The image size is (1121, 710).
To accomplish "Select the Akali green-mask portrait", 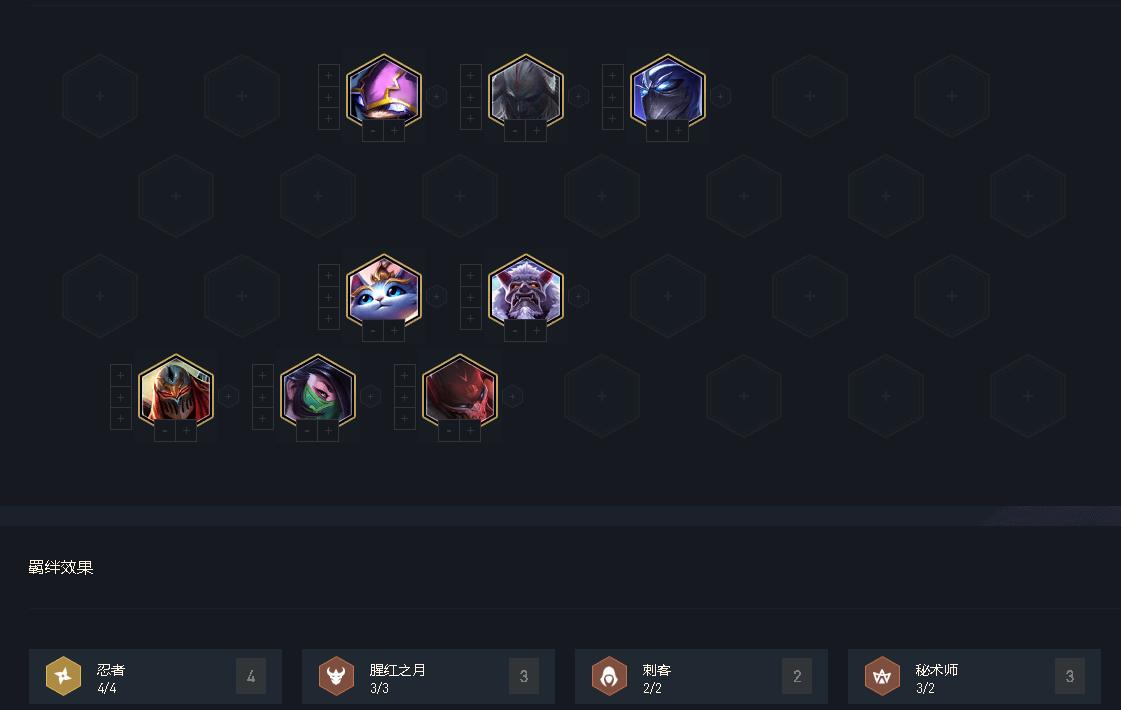I will [317, 393].
